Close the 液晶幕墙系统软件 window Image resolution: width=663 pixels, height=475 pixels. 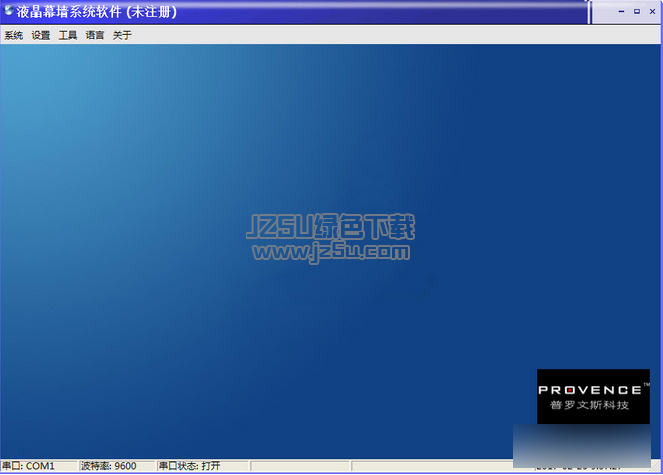(x=652, y=11)
